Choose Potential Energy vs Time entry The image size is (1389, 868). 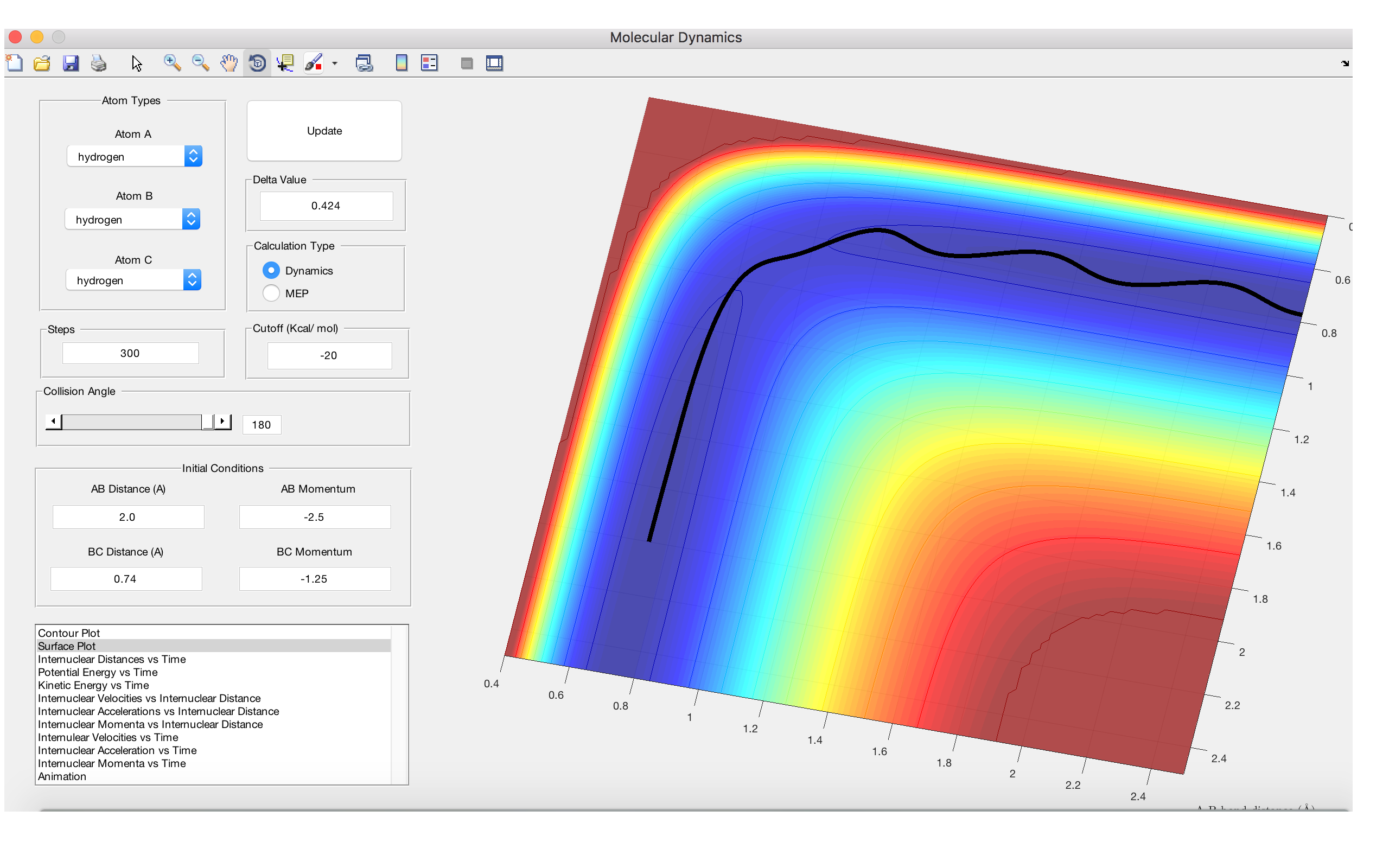point(98,672)
